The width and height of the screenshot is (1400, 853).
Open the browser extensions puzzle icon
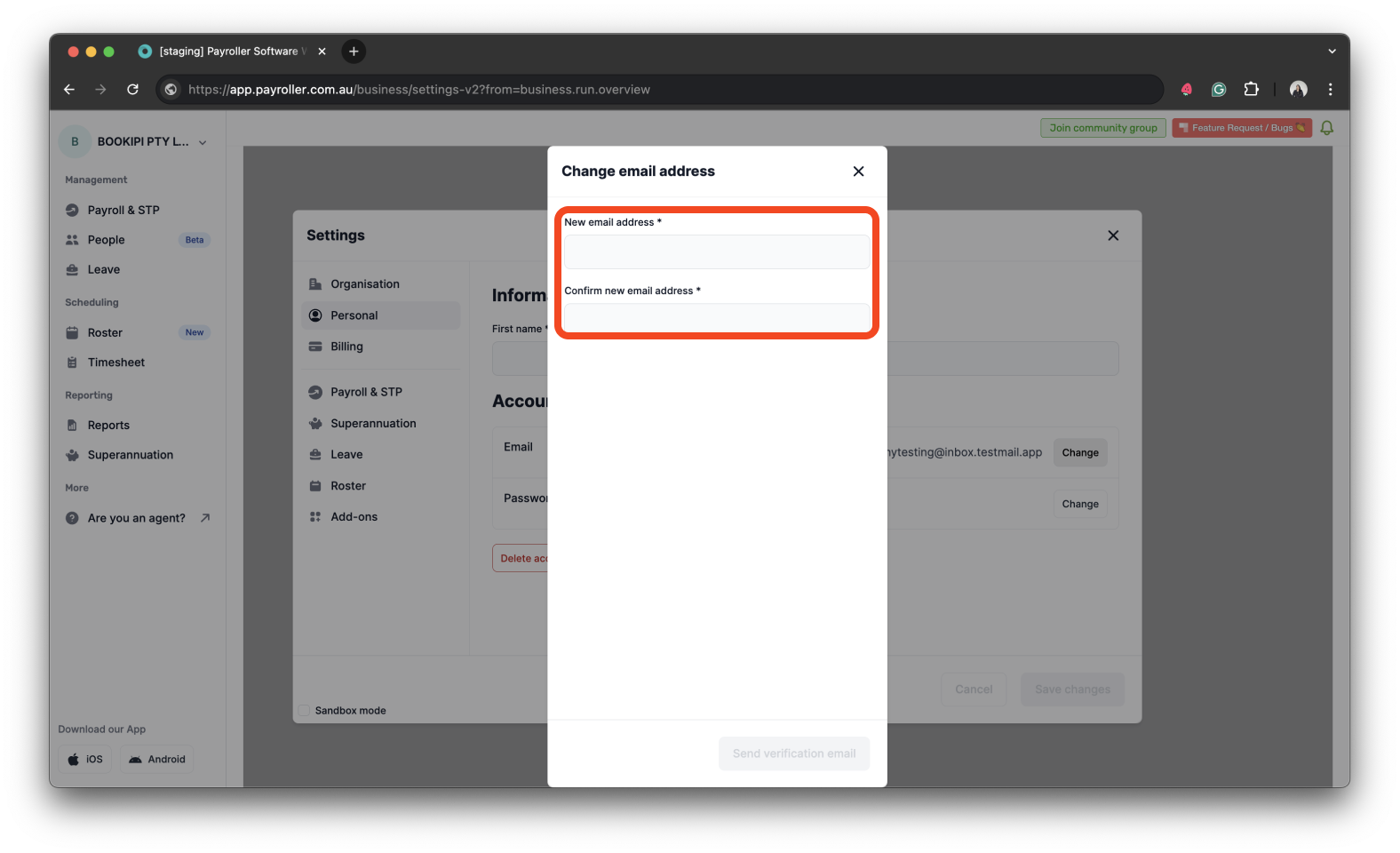(x=1252, y=89)
